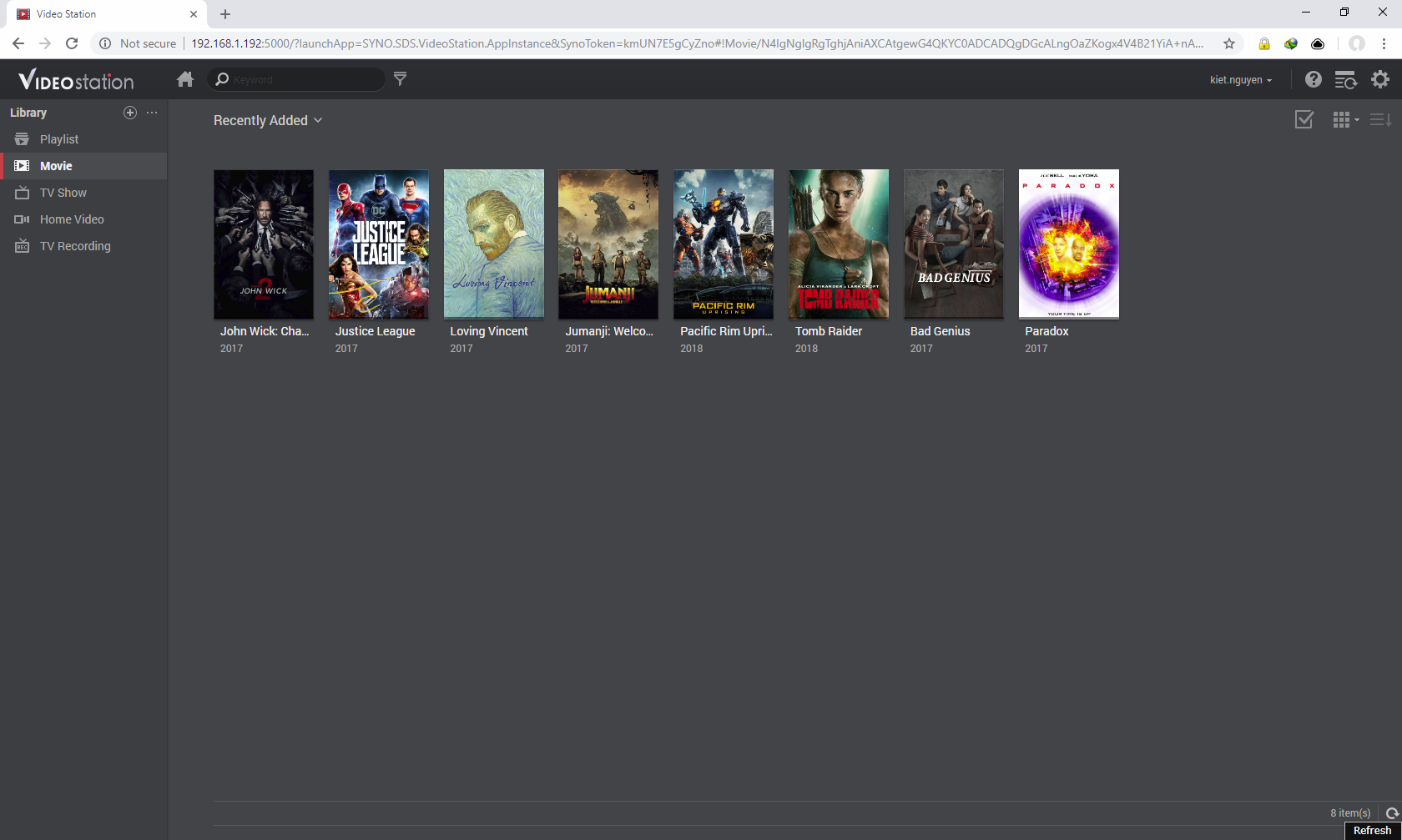Click the browser address bar URL
The image size is (1402, 840).
click(x=698, y=43)
